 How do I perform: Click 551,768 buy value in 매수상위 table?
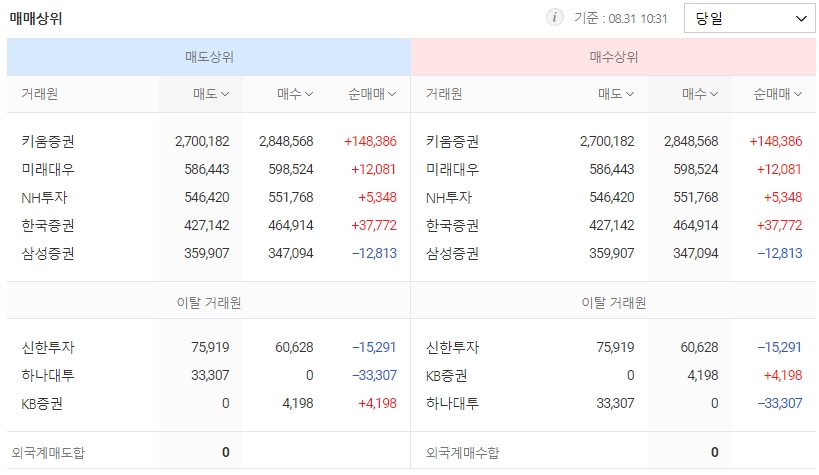[696, 198]
